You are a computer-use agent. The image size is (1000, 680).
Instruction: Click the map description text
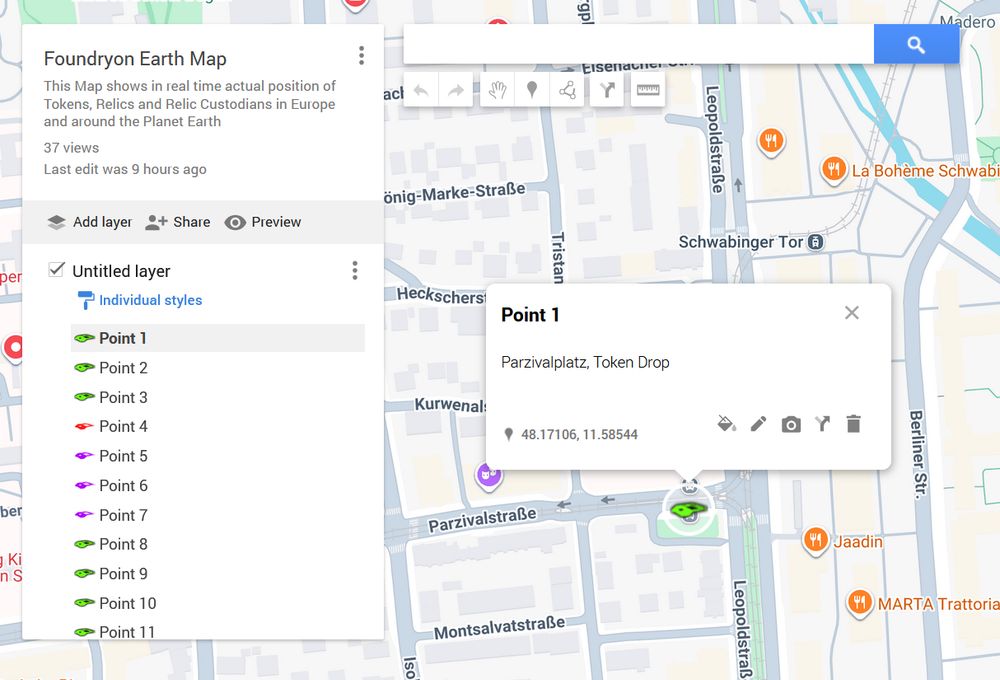tap(190, 103)
